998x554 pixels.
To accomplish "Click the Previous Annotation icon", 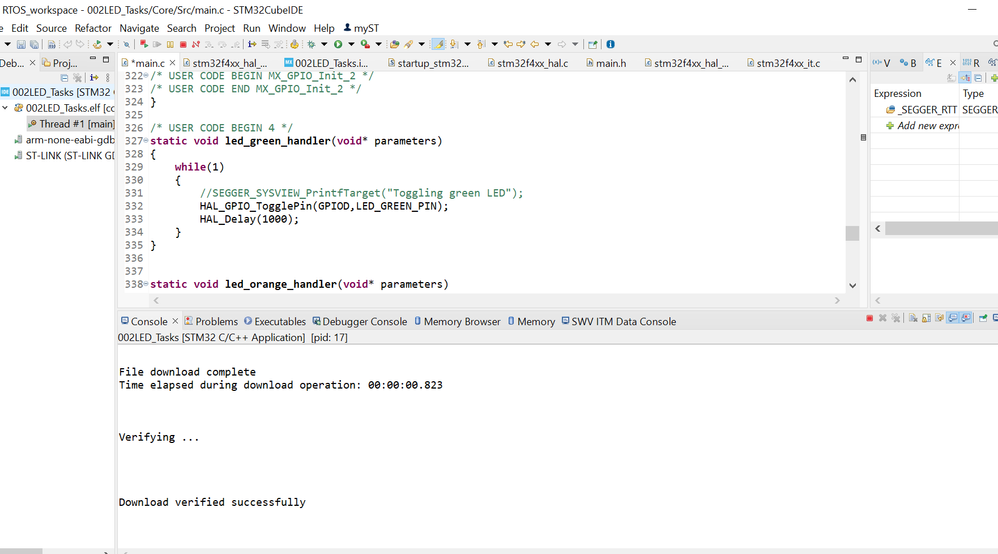I will [480, 45].
